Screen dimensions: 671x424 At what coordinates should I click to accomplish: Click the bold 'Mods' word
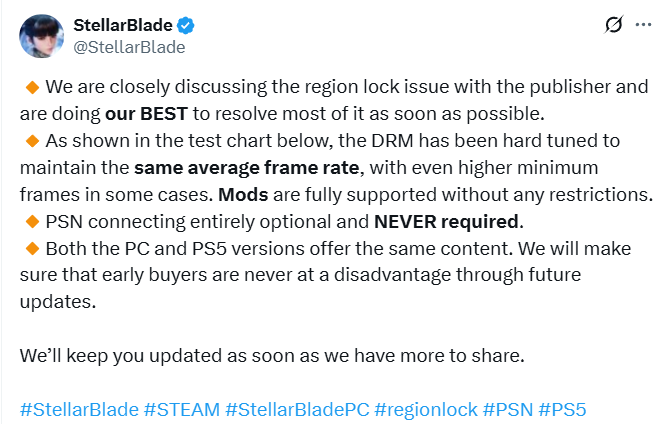point(243,195)
